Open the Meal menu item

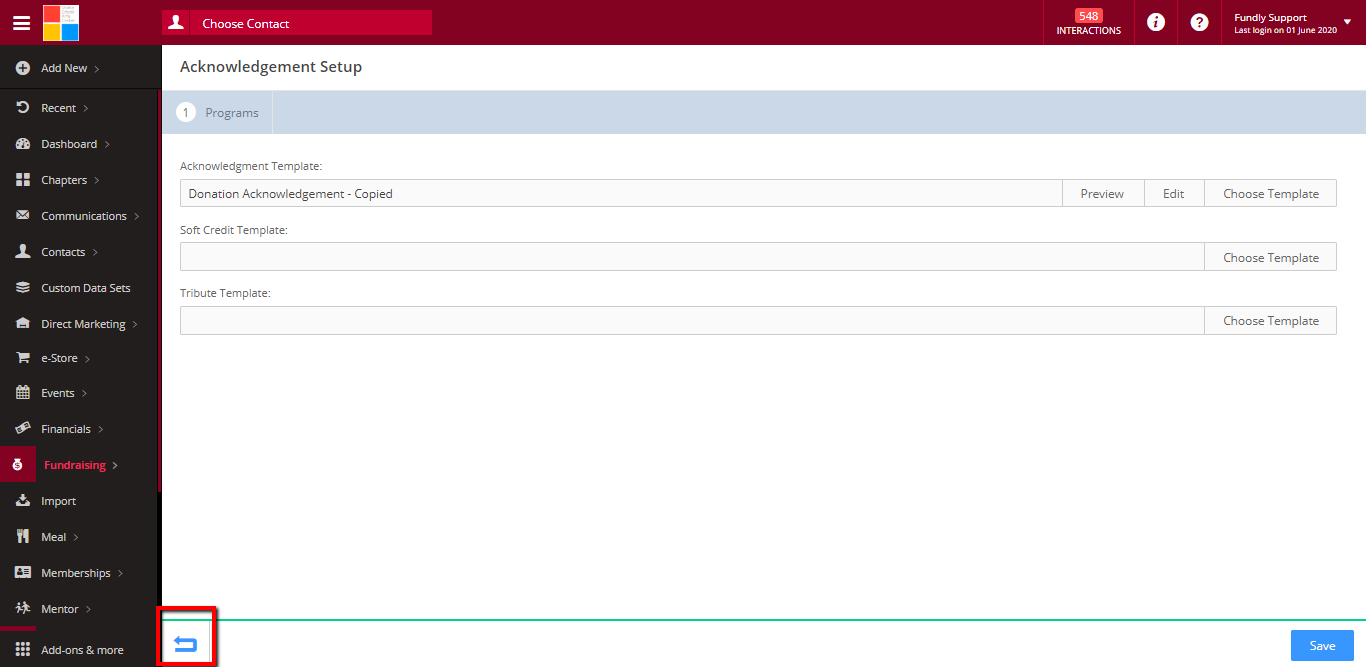pos(53,537)
